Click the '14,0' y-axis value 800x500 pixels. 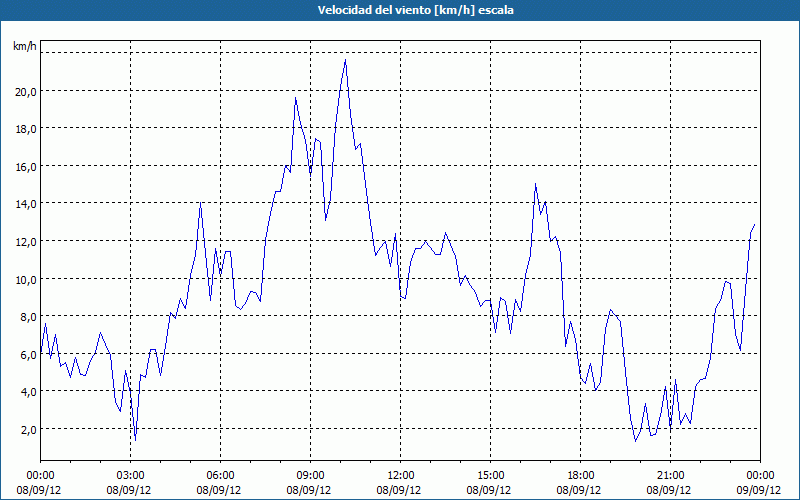[27, 204]
